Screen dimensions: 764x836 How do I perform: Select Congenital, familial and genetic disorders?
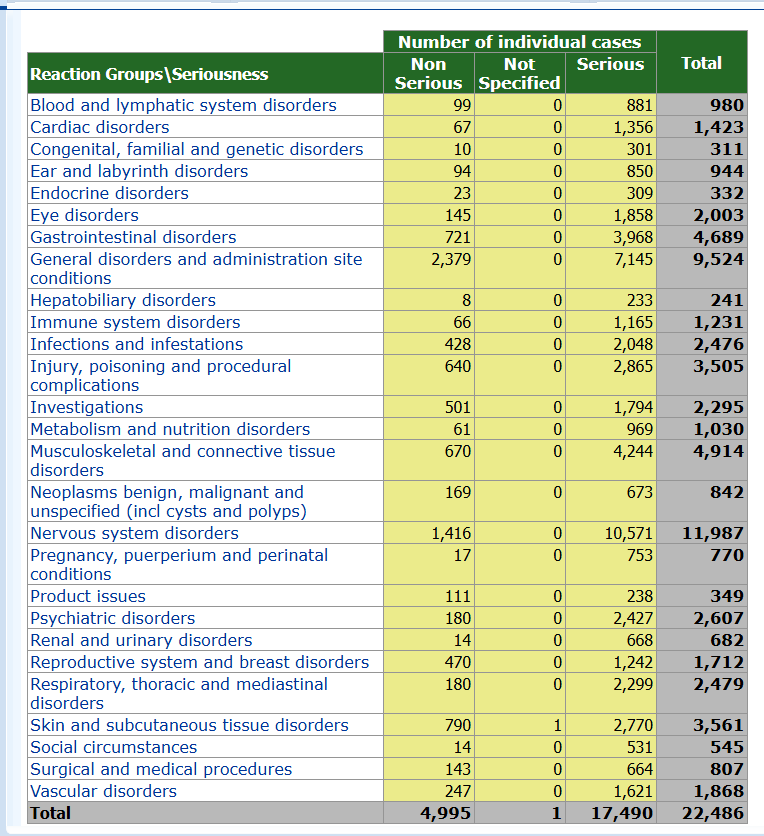point(197,149)
